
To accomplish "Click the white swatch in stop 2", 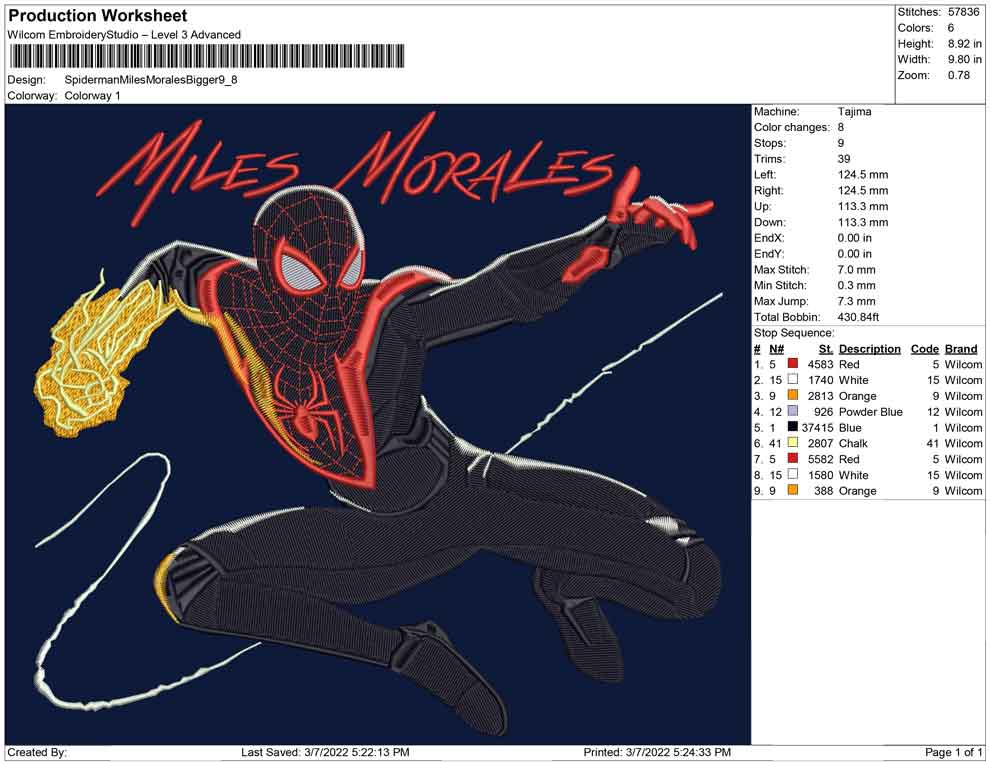I will tap(793, 379).
